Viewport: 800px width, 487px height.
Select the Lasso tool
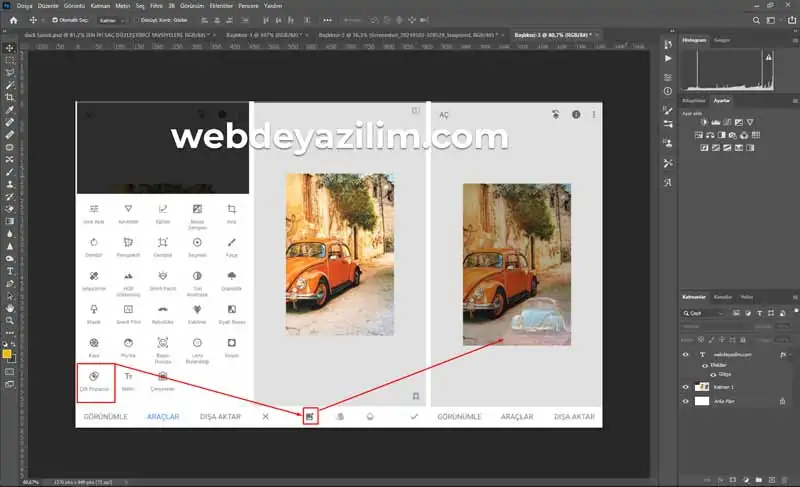click(x=10, y=72)
